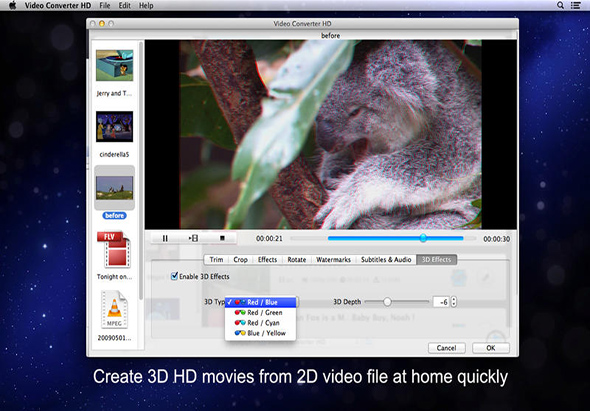Open the Edit menu
This screenshot has height=411, width=590.
pos(125,5)
